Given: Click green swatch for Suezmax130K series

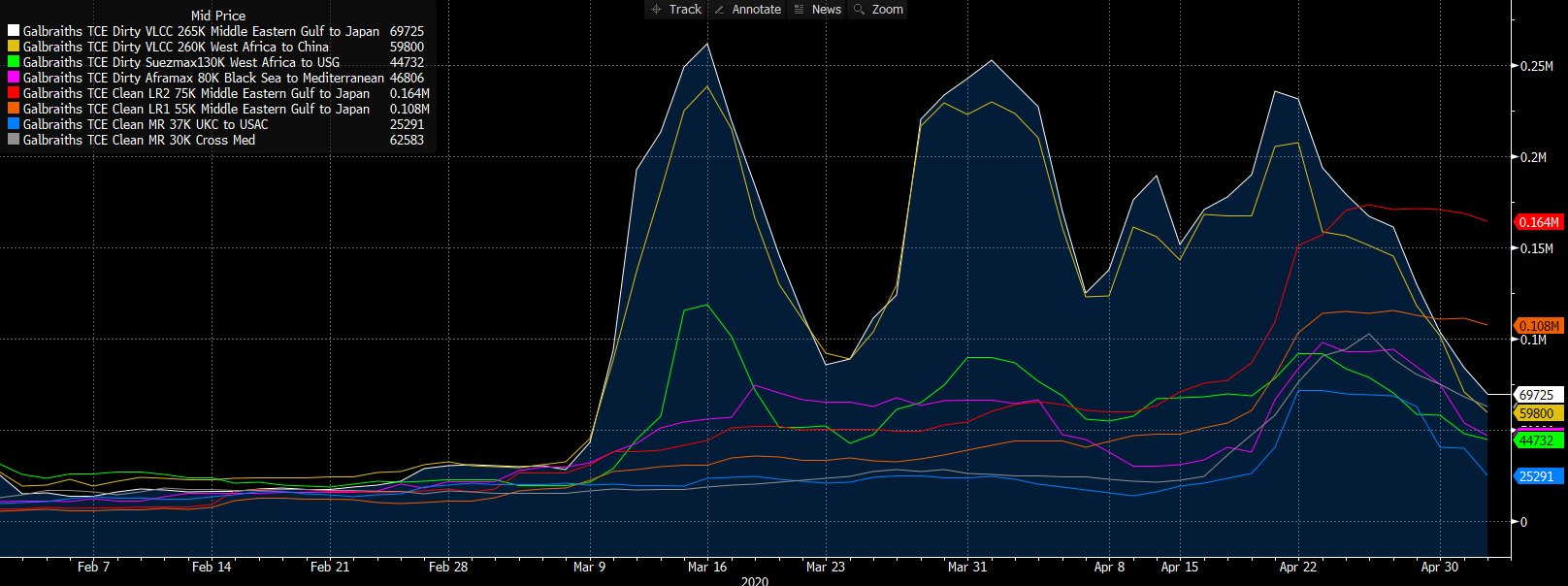Looking at the screenshot, I should (x=14, y=62).
